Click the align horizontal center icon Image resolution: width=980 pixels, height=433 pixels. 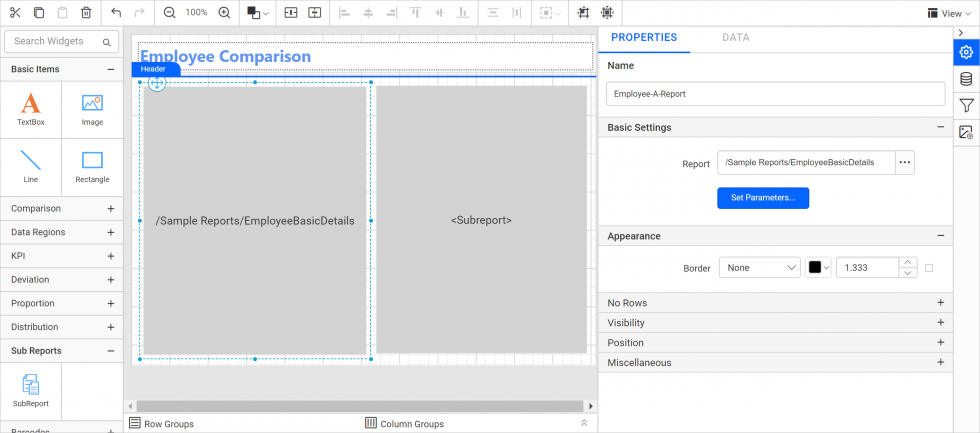coord(368,12)
